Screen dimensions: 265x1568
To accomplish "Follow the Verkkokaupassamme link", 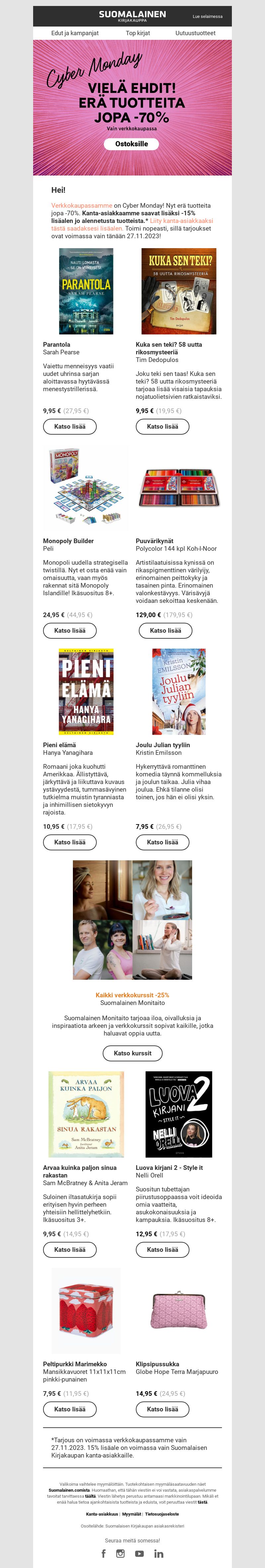I will tap(81, 206).
